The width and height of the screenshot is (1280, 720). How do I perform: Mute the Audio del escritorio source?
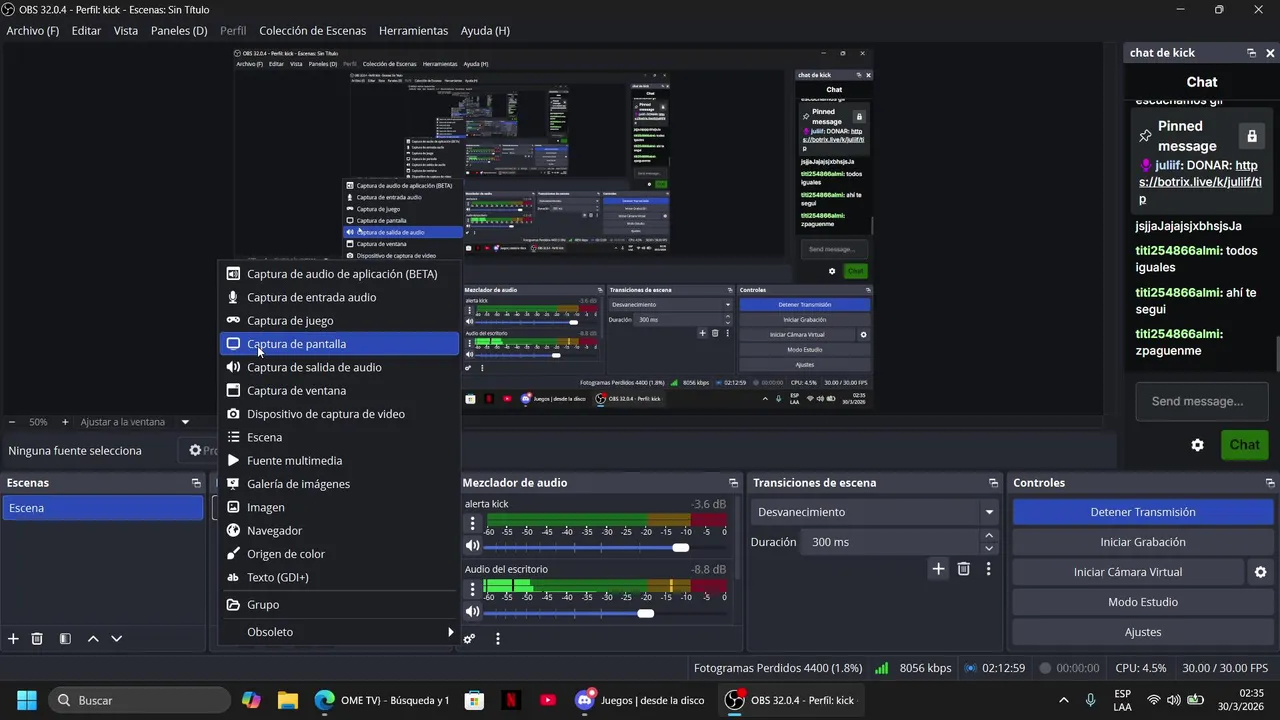pos(473,612)
